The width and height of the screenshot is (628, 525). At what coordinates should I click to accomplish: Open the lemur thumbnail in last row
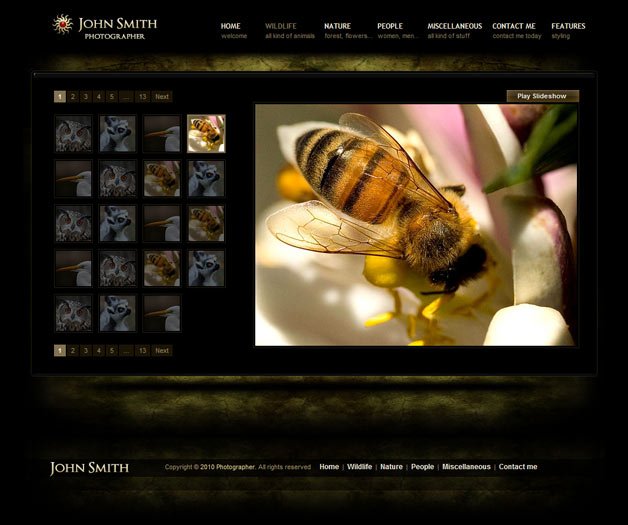tap(117, 313)
